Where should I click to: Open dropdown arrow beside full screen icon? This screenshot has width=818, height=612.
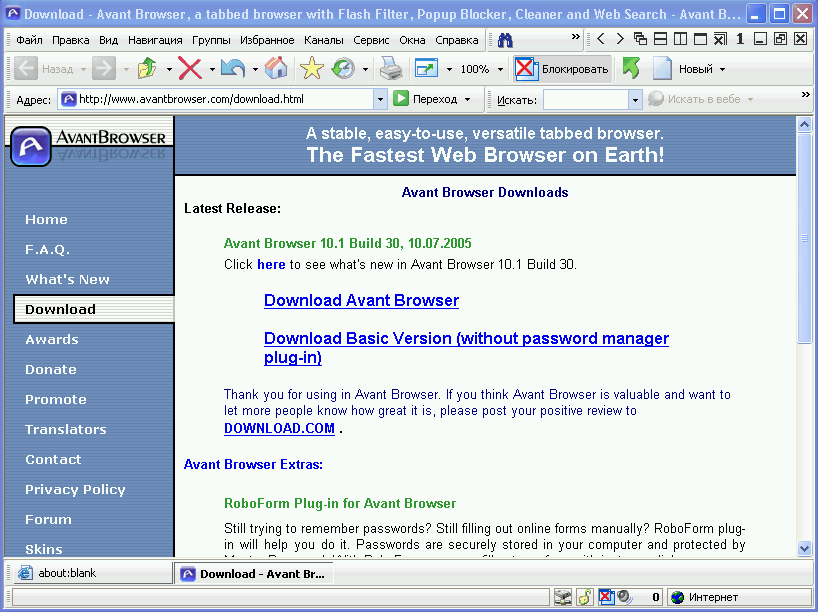pos(449,69)
